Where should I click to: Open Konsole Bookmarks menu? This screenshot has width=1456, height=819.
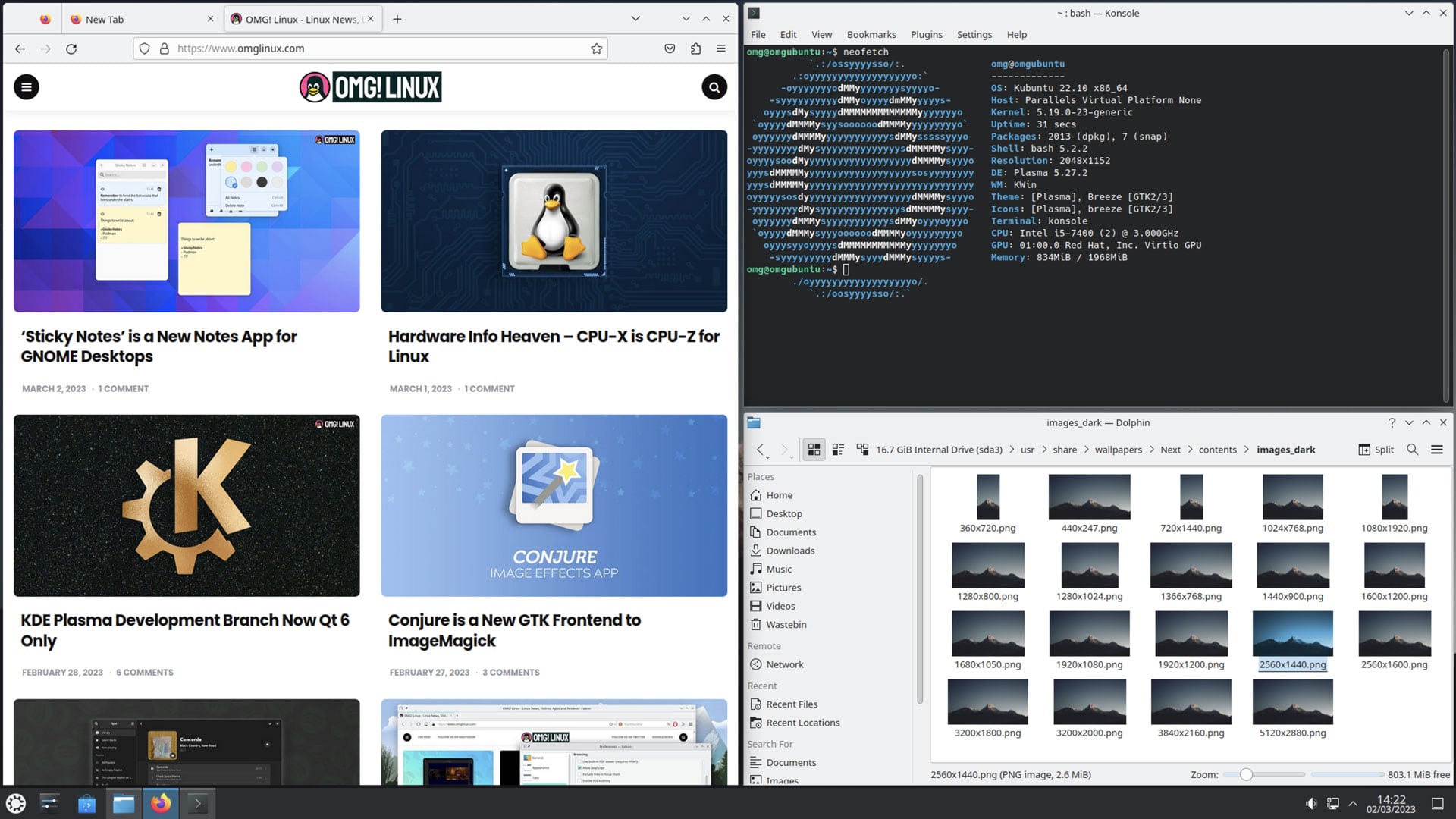point(871,34)
